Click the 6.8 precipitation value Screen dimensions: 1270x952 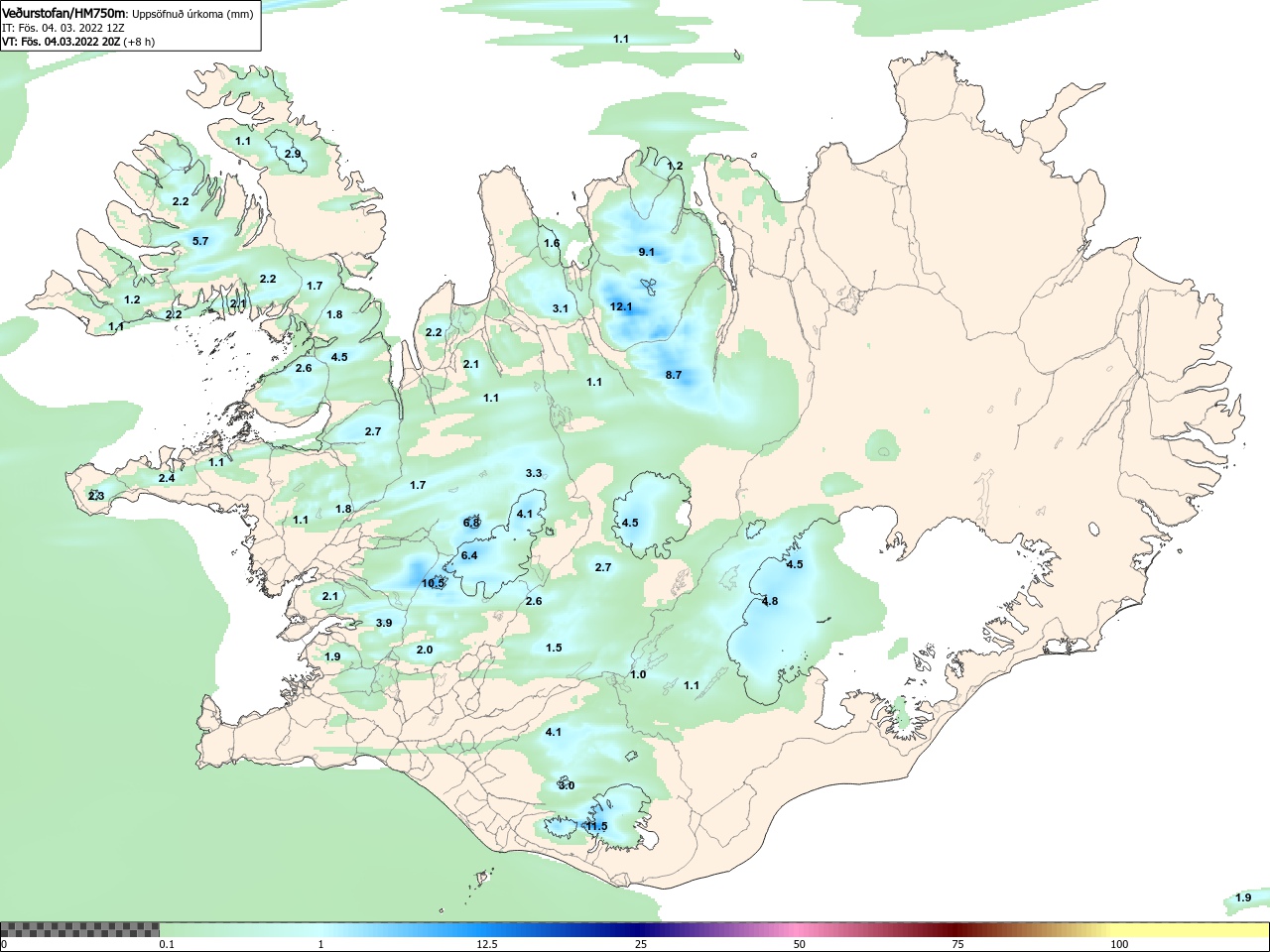[471, 523]
